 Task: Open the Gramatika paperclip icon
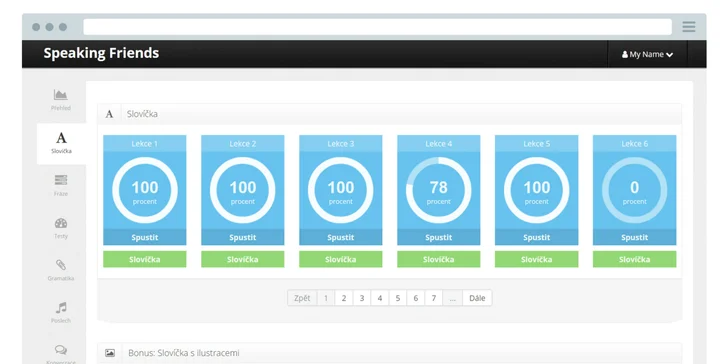click(x=61, y=265)
